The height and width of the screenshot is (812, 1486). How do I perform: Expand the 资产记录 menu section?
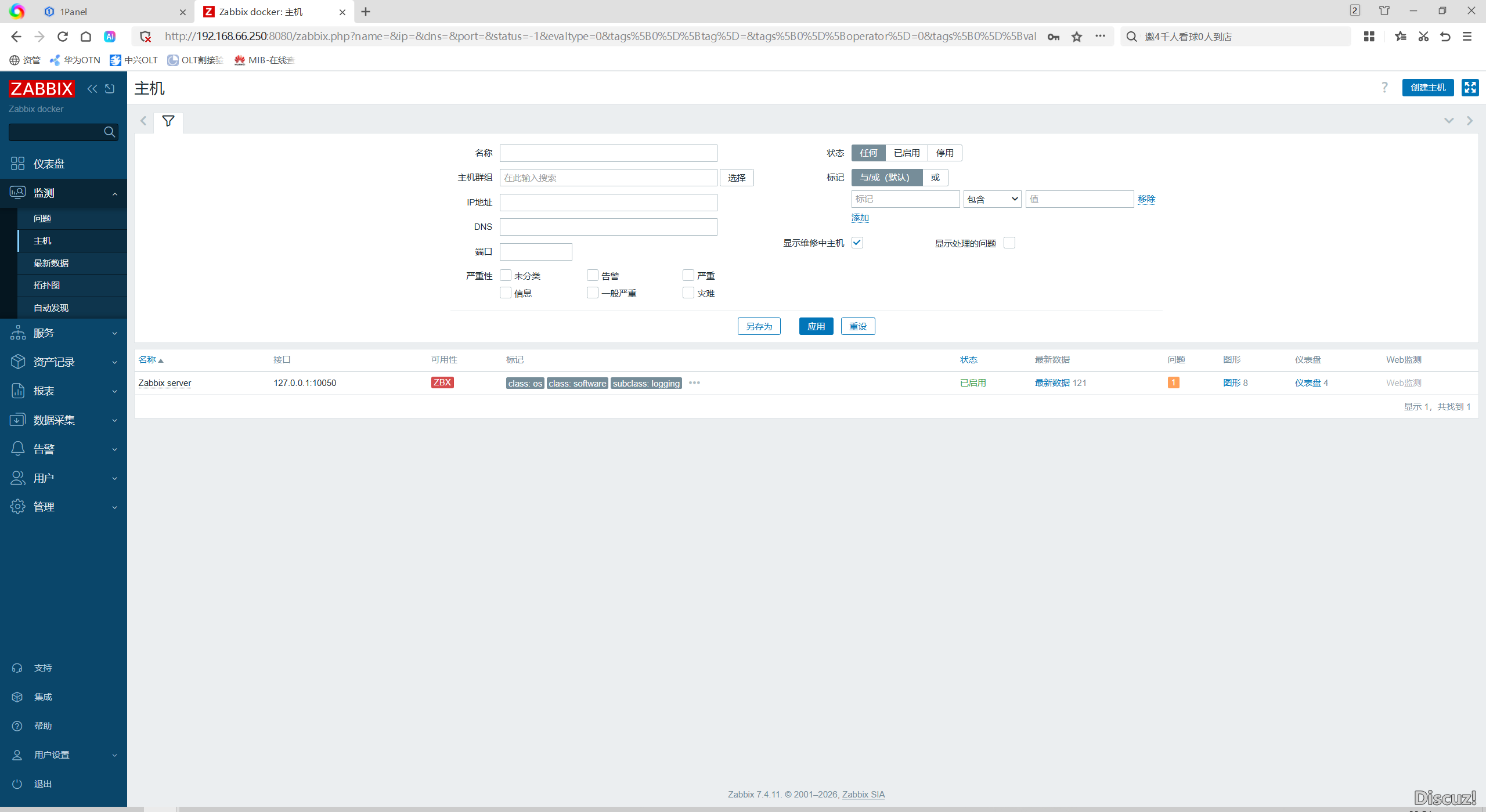pyautogui.click(x=63, y=362)
